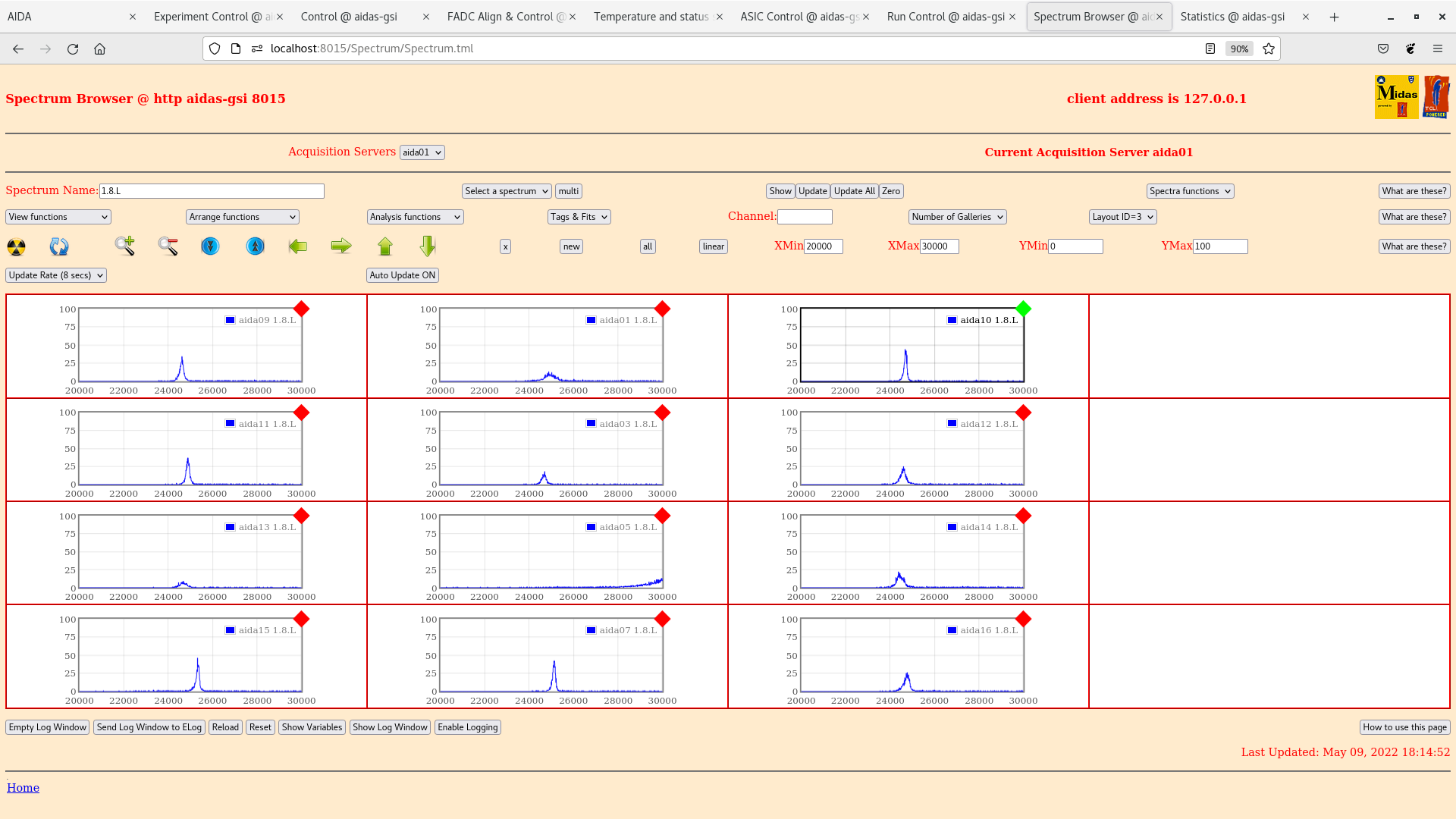Click the green right arrow icon
The width and height of the screenshot is (1456, 819).
pyautogui.click(x=341, y=246)
